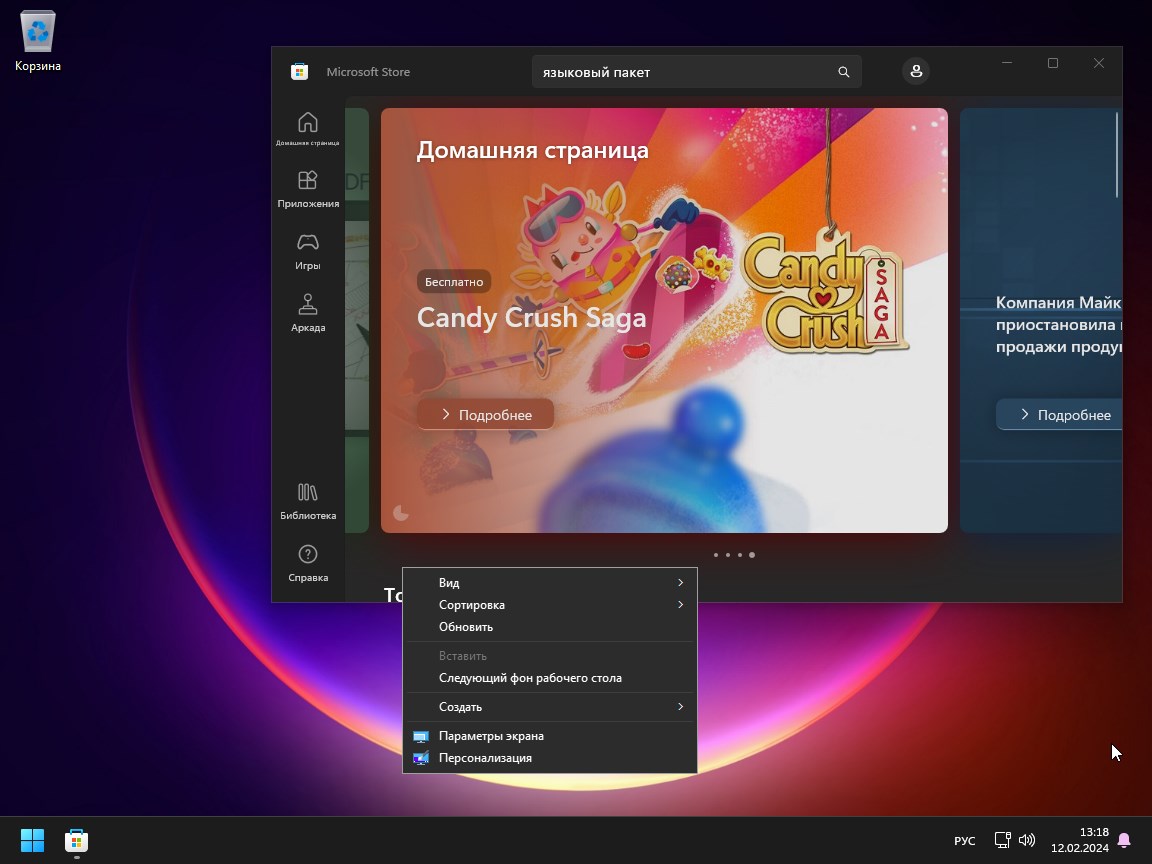
Task: Select Следующий фон рабочего стола
Action: [550, 678]
